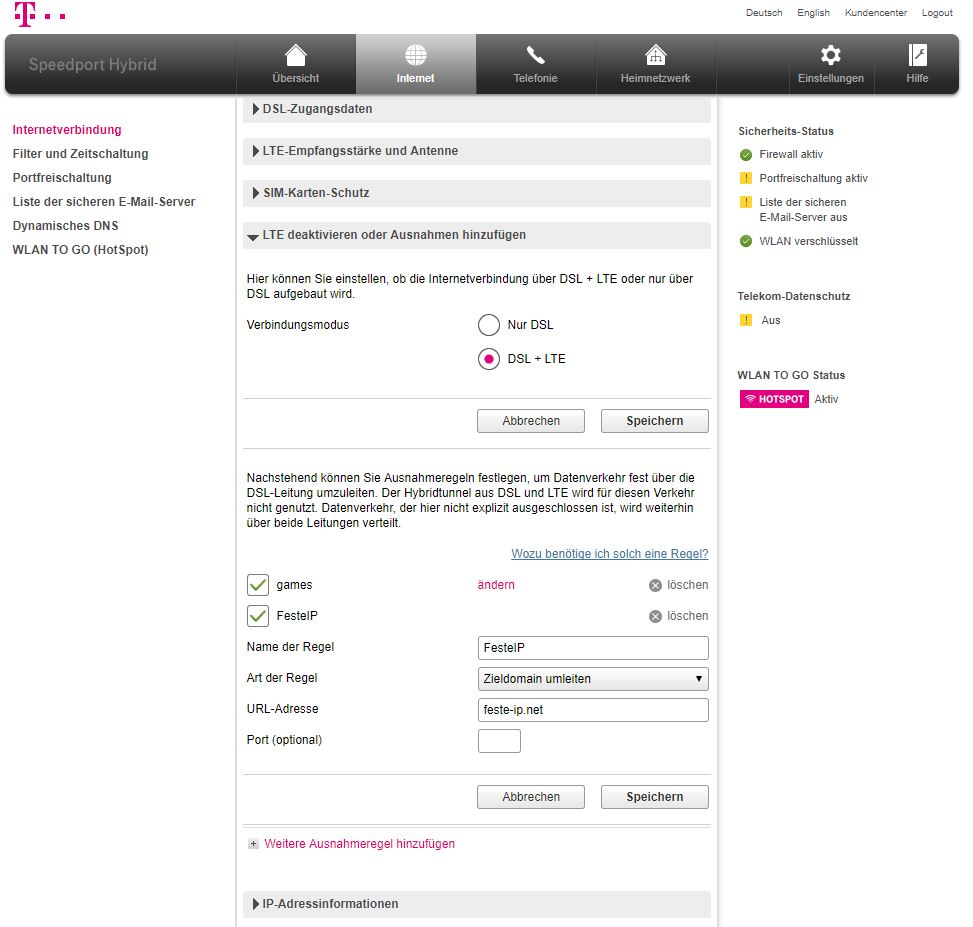The image size is (973, 927).
Task: Toggle the FesteIP rule checkbox
Action: click(x=257, y=616)
